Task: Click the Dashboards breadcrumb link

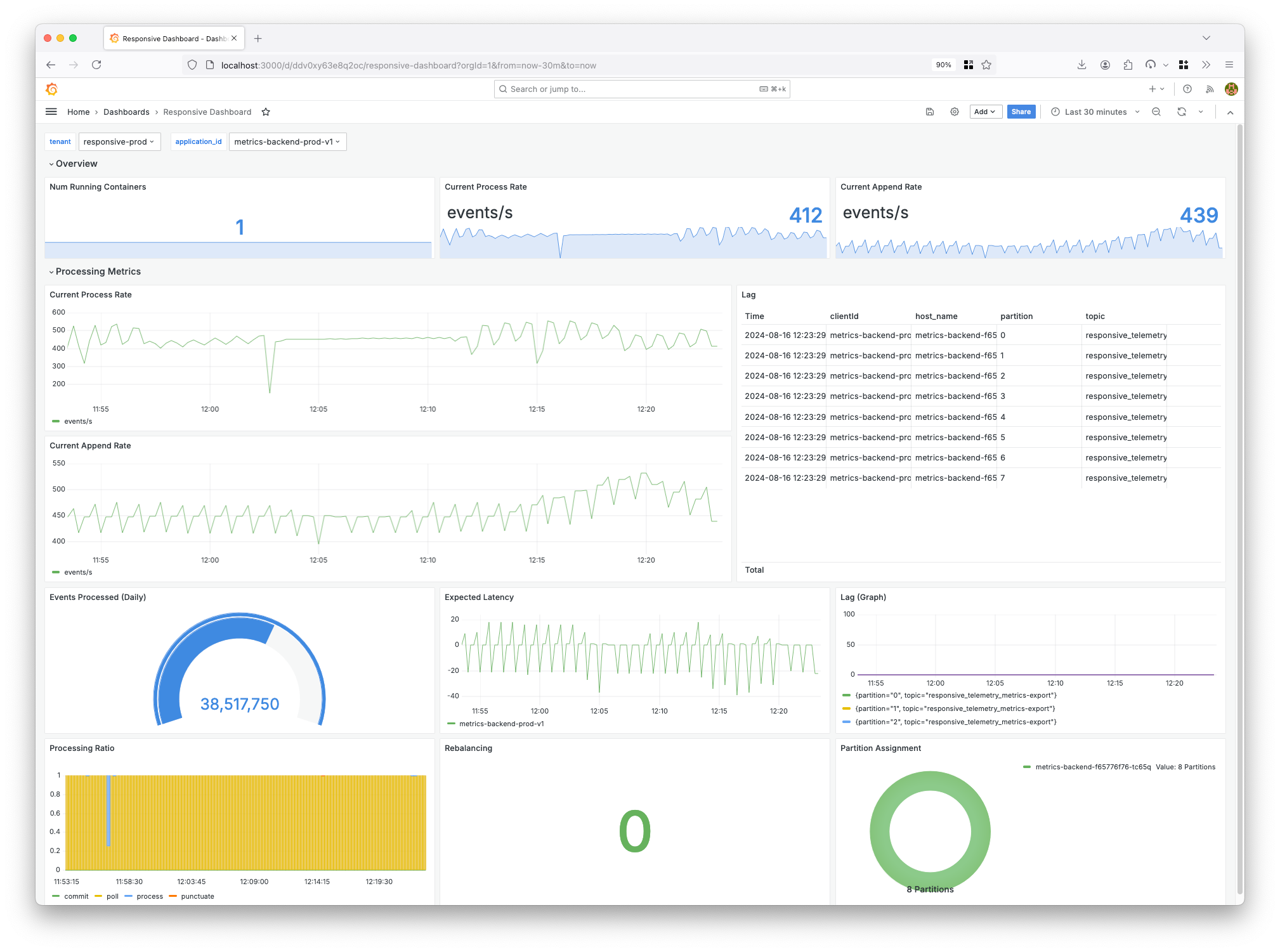Action: (x=124, y=111)
